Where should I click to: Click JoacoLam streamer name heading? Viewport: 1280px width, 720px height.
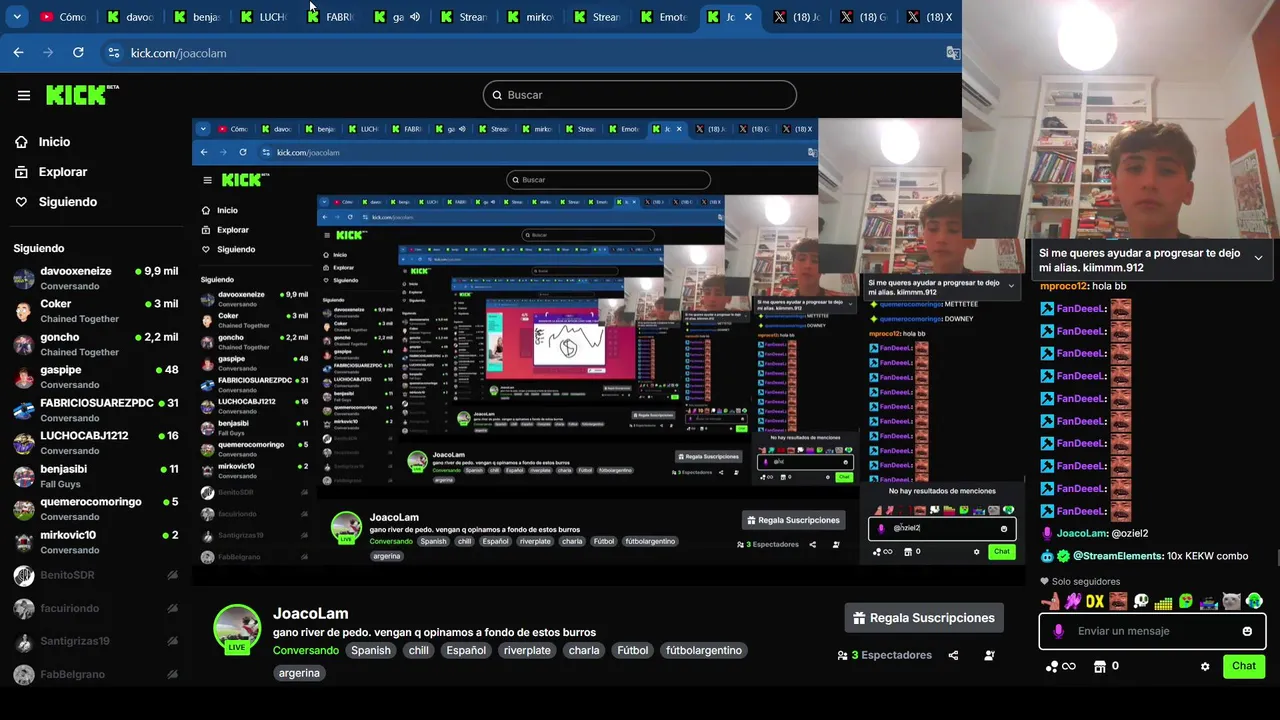310,613
